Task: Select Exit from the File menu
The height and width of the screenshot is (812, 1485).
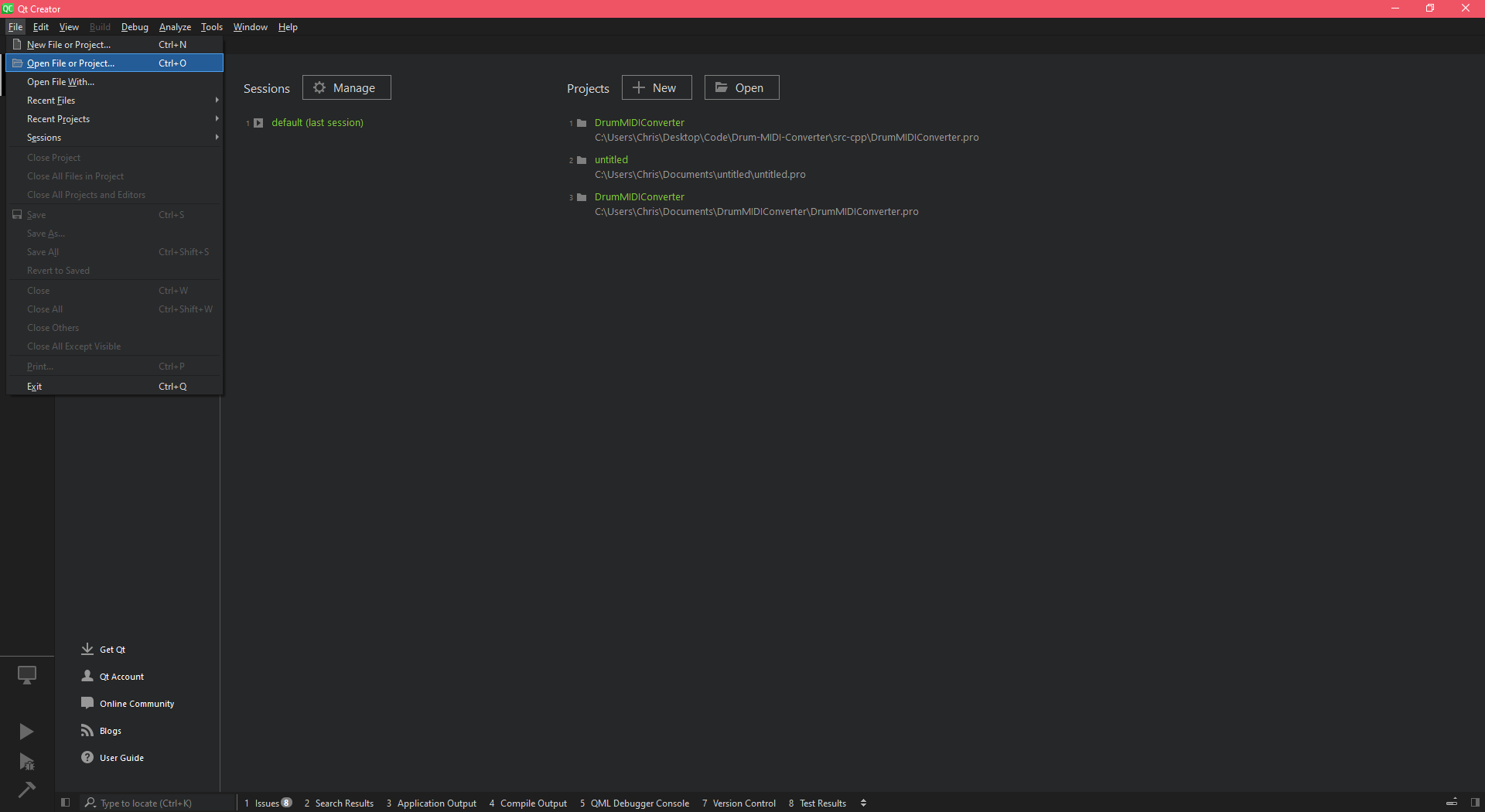Action: 114,386
